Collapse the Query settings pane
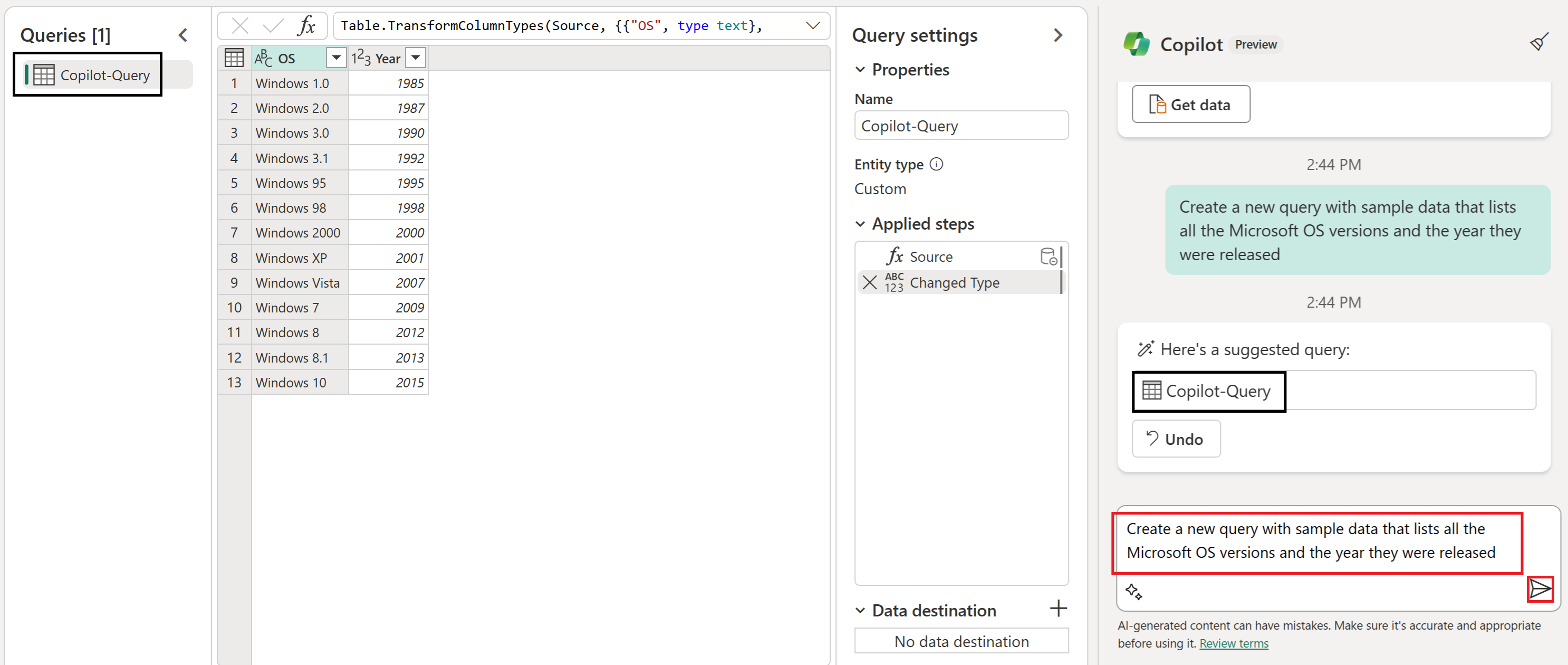 coord(1058,35)
